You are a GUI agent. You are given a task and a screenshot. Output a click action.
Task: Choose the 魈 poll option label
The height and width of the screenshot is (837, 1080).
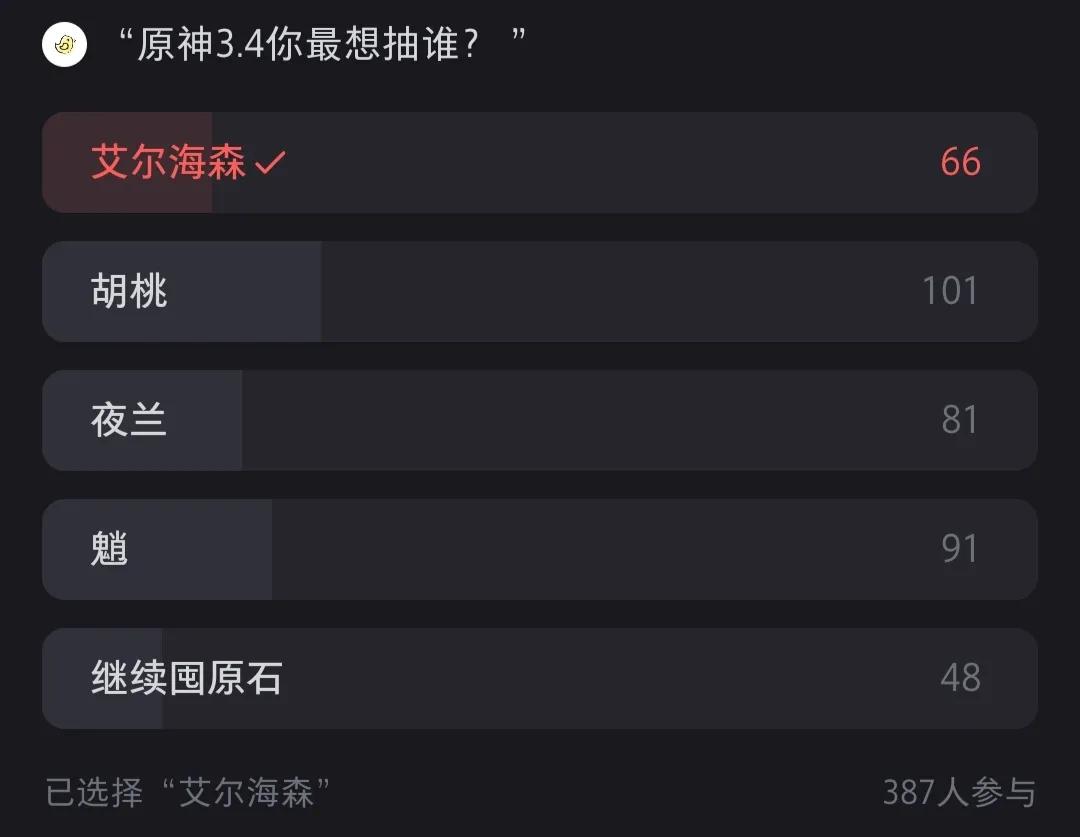(110, 549)
